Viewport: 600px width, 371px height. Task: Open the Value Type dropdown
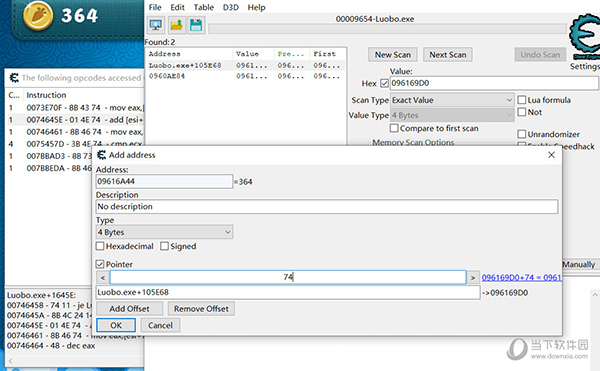[x=452, y=115]
